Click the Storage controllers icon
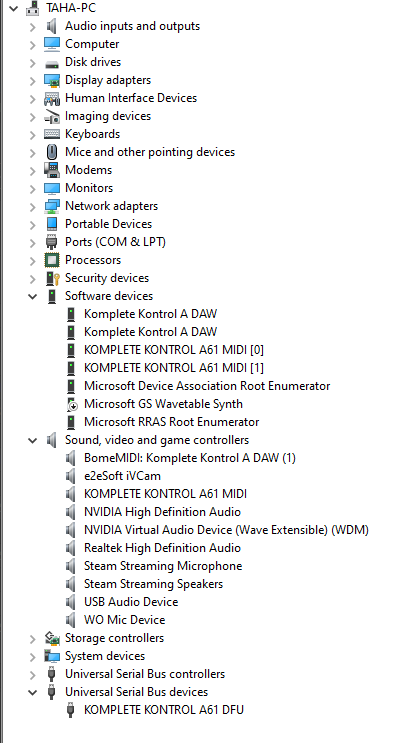The height and width of the screenshot is (743, 405). [52, 638]
